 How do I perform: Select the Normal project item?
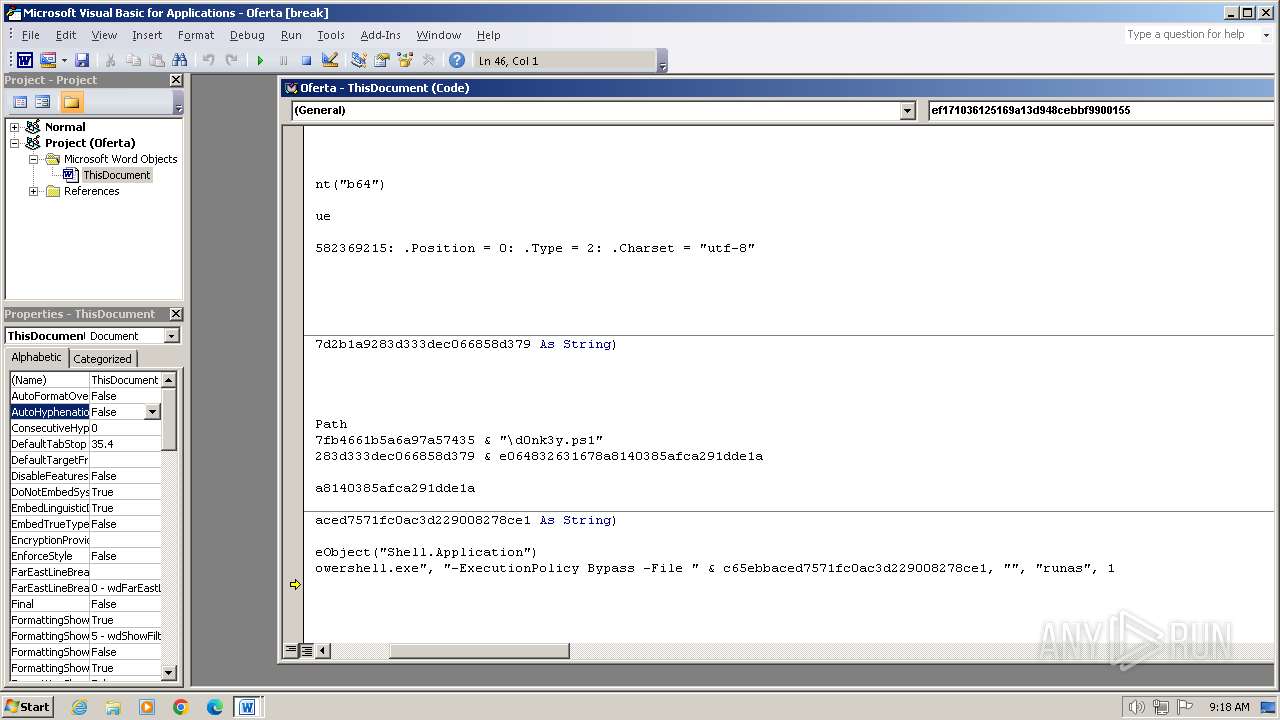pyautogui.click(x=65, y=127)
